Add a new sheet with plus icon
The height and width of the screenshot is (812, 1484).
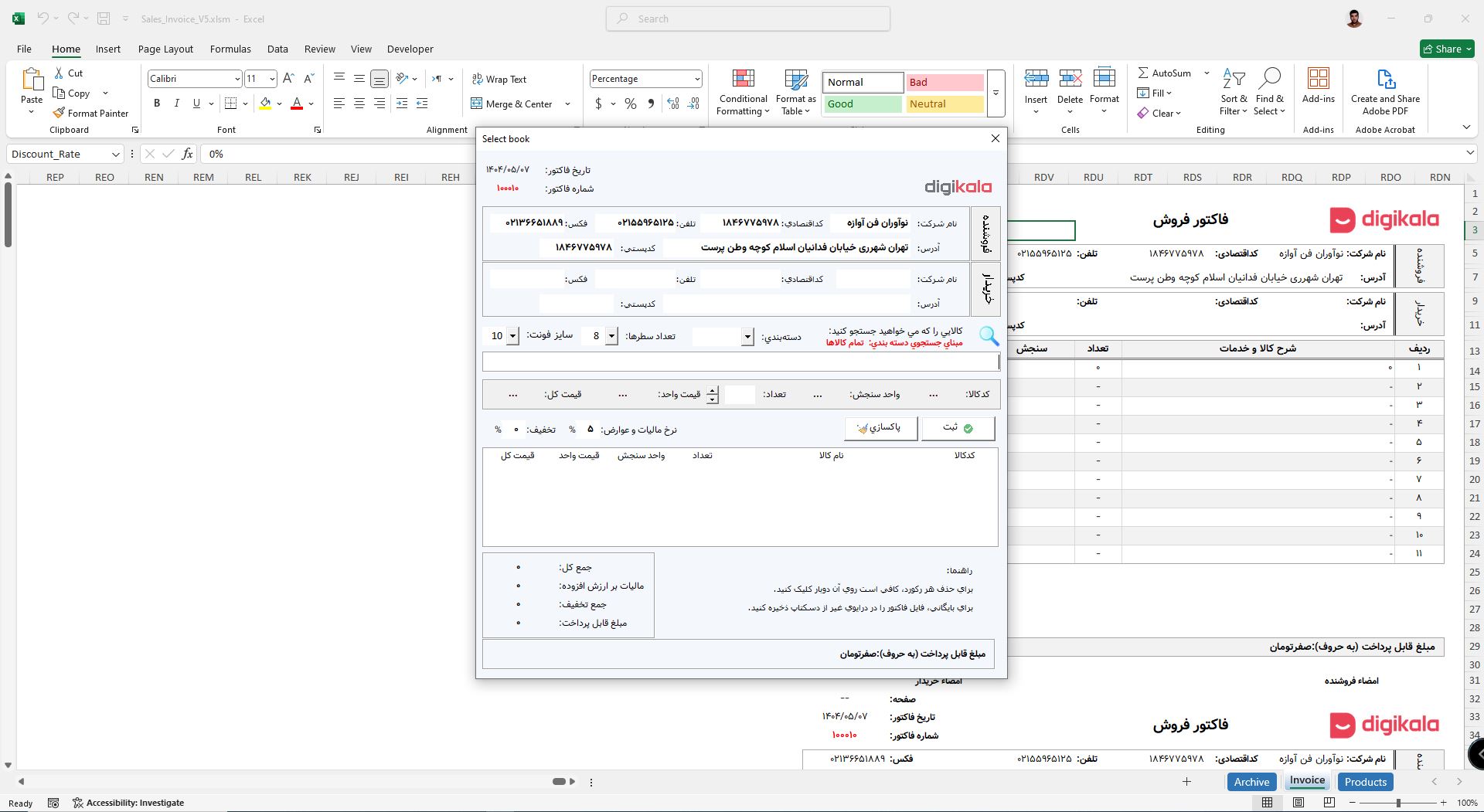(x=1186, y=782)
